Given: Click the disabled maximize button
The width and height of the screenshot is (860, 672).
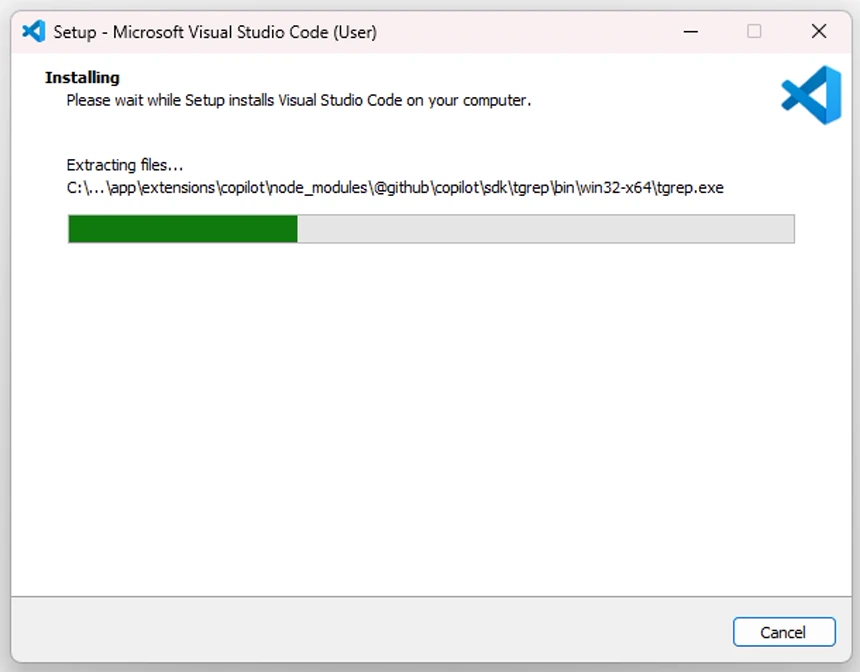Looking at the screenshot, I should click(754, 31).
